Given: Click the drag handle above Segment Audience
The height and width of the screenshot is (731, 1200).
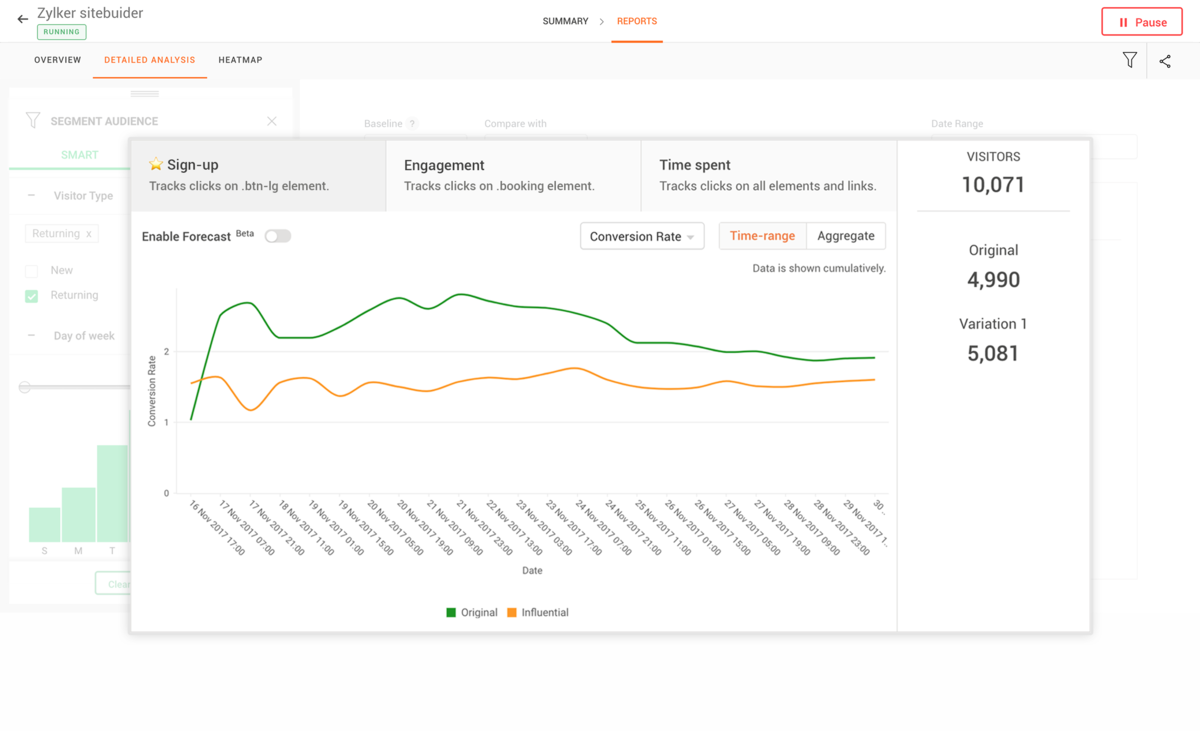Looking at the screenshot, I should (x=145, y=94).
